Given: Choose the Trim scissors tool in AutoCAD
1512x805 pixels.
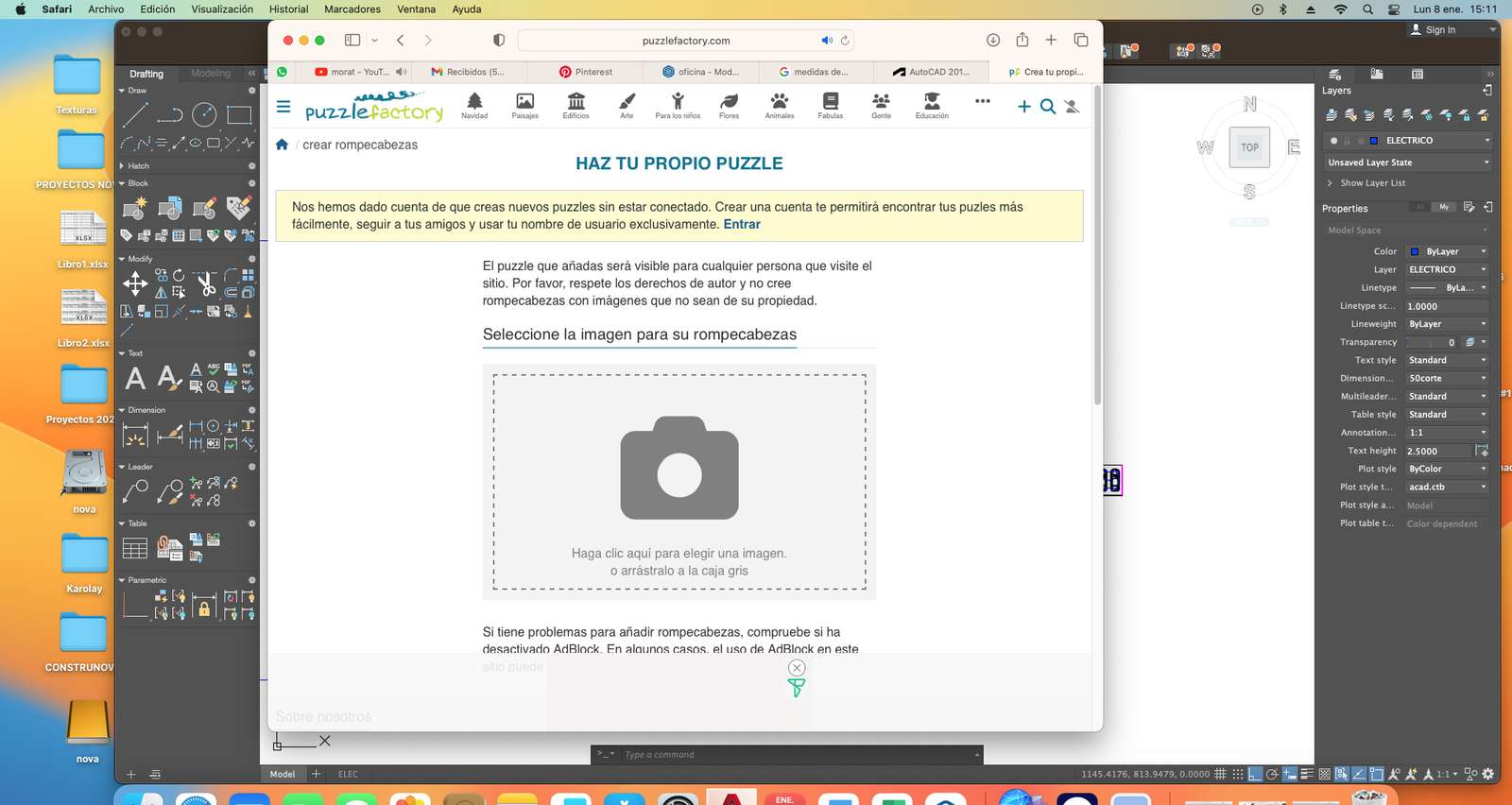Looking at the screenshot, I should pyautogui.click(x=206, y=283).
